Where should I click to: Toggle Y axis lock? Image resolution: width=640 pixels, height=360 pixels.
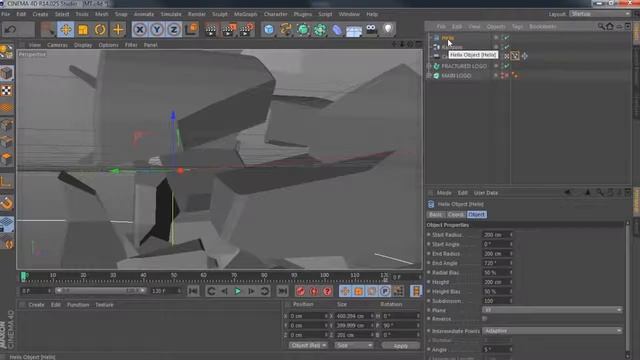tap(157, 29)
